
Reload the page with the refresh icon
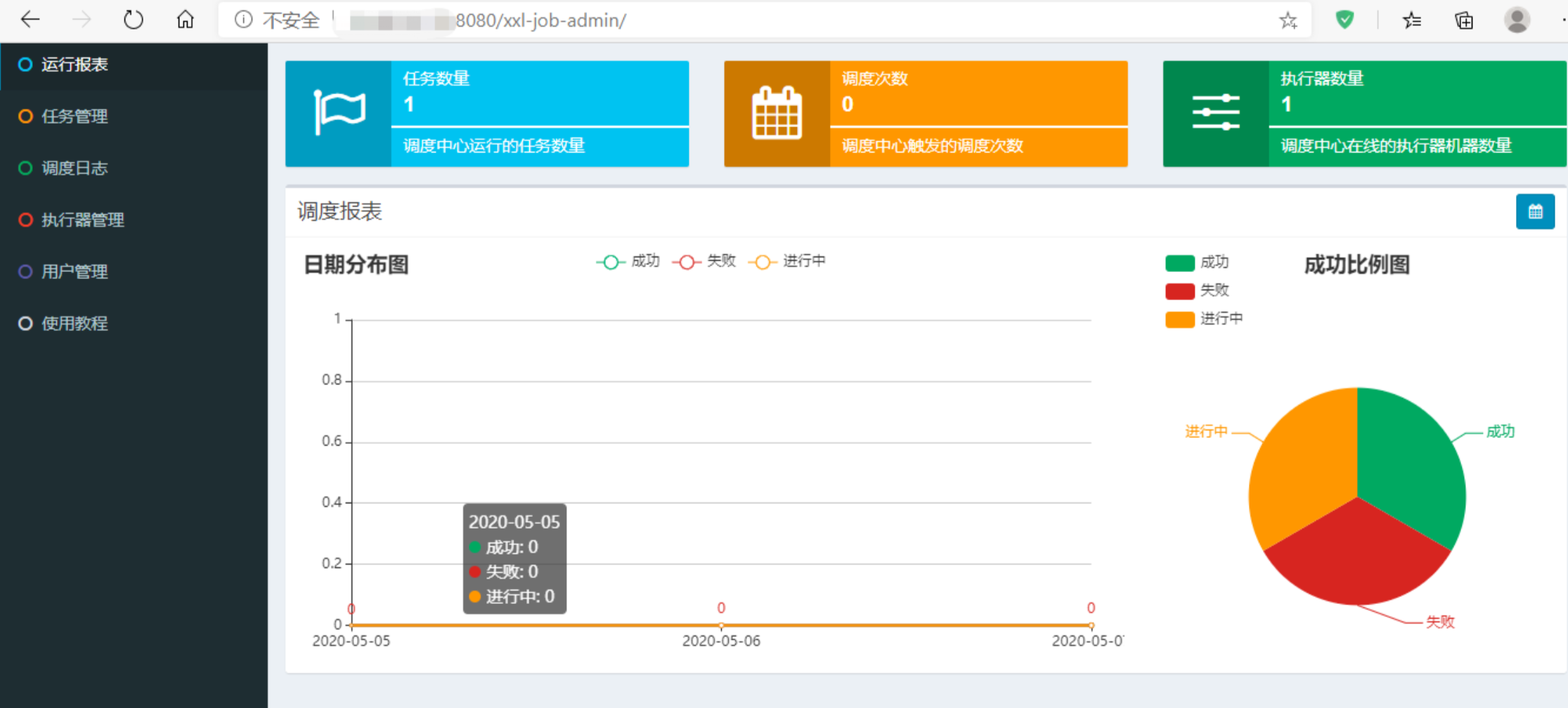point(133,20)
